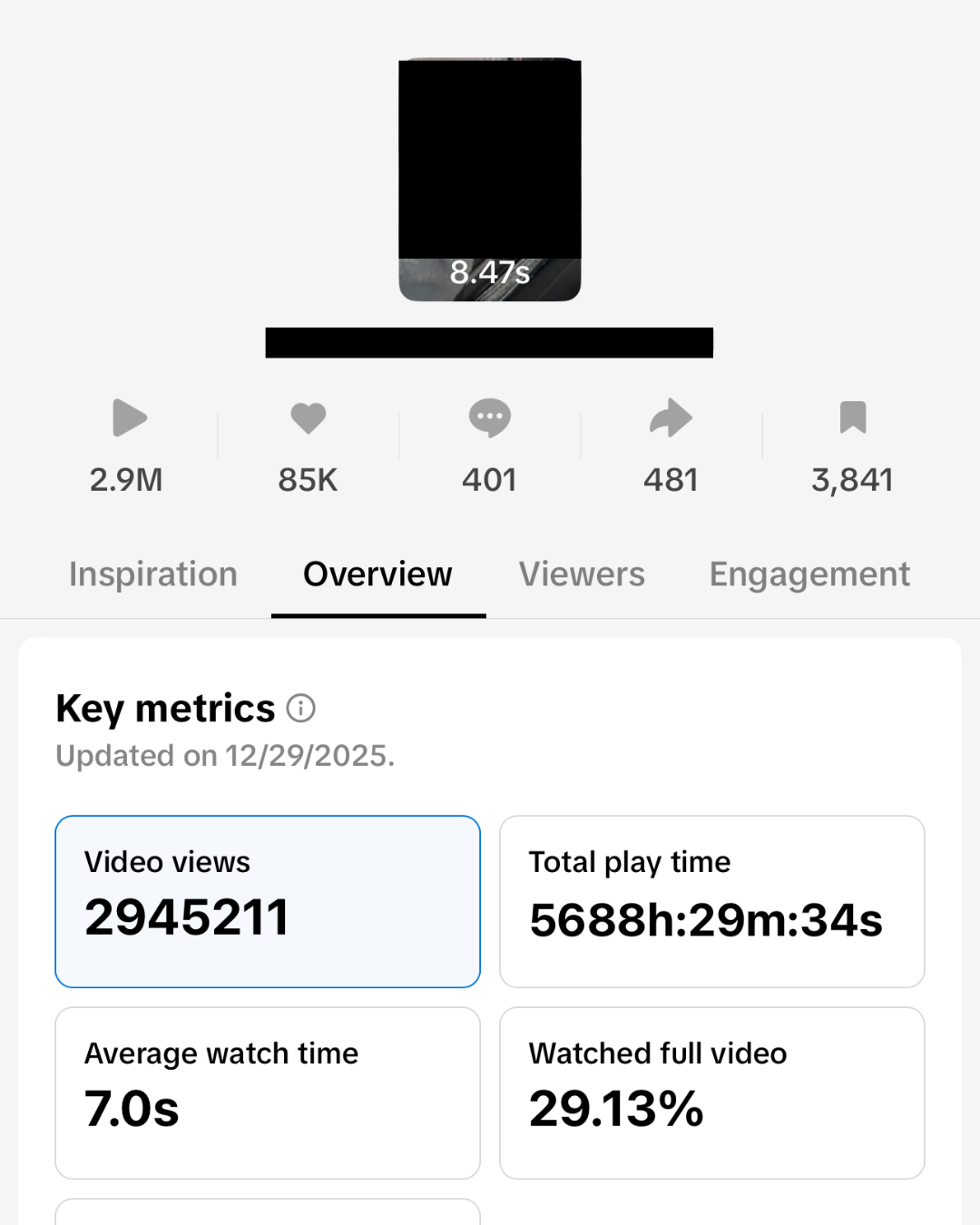Open Key metrics info icon

(301, 708)
